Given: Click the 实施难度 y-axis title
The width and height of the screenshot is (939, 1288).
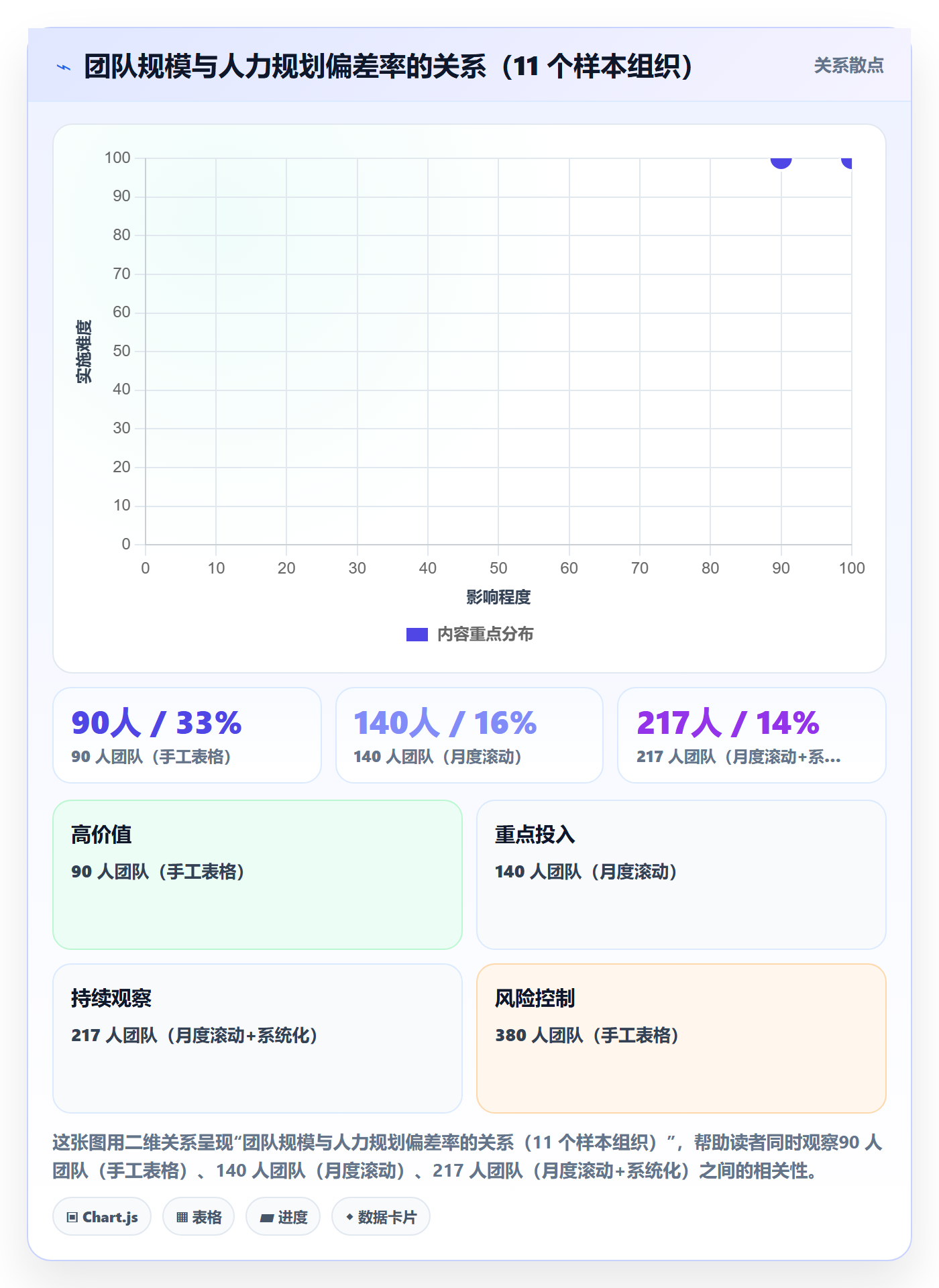Looking at the screenshot, I should pyautogui.click(x=84, y=352).
